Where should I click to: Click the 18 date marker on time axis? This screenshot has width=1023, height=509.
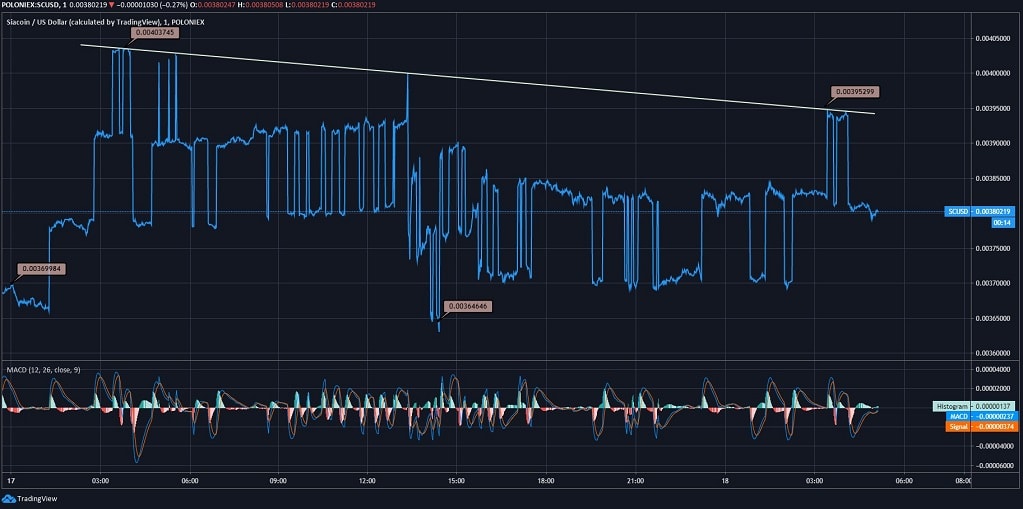point(724,481)
